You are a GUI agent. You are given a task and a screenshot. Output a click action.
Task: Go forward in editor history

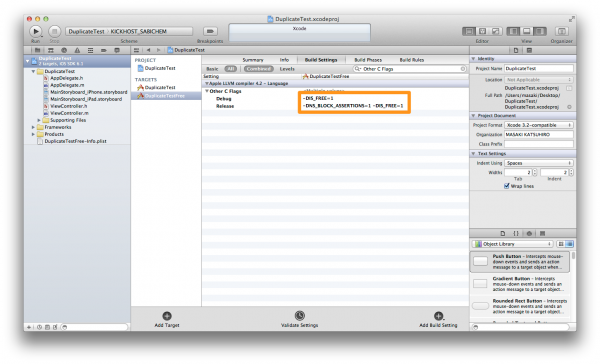pos(158,50)
